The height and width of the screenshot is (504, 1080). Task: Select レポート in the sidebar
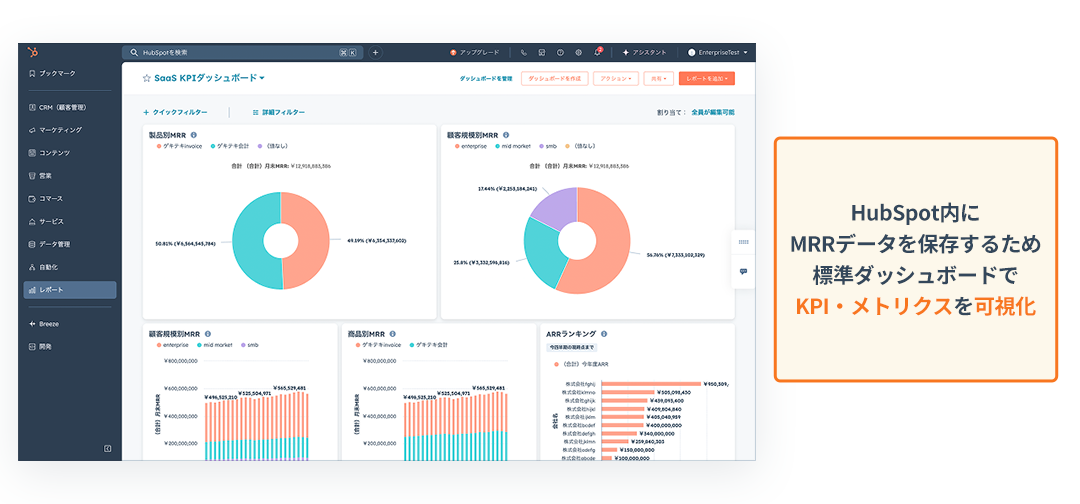click(51, 290)
